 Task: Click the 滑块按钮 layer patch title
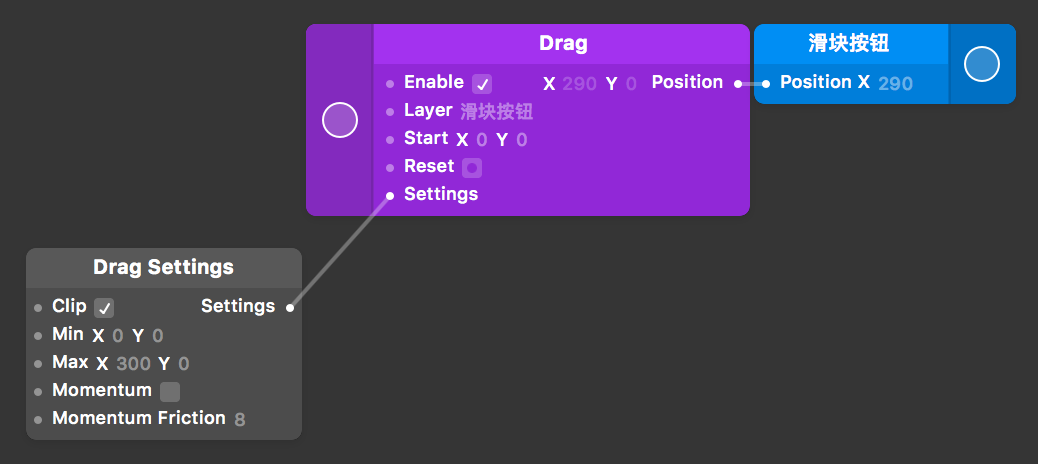pyautogui.click(x=849, y=44)
